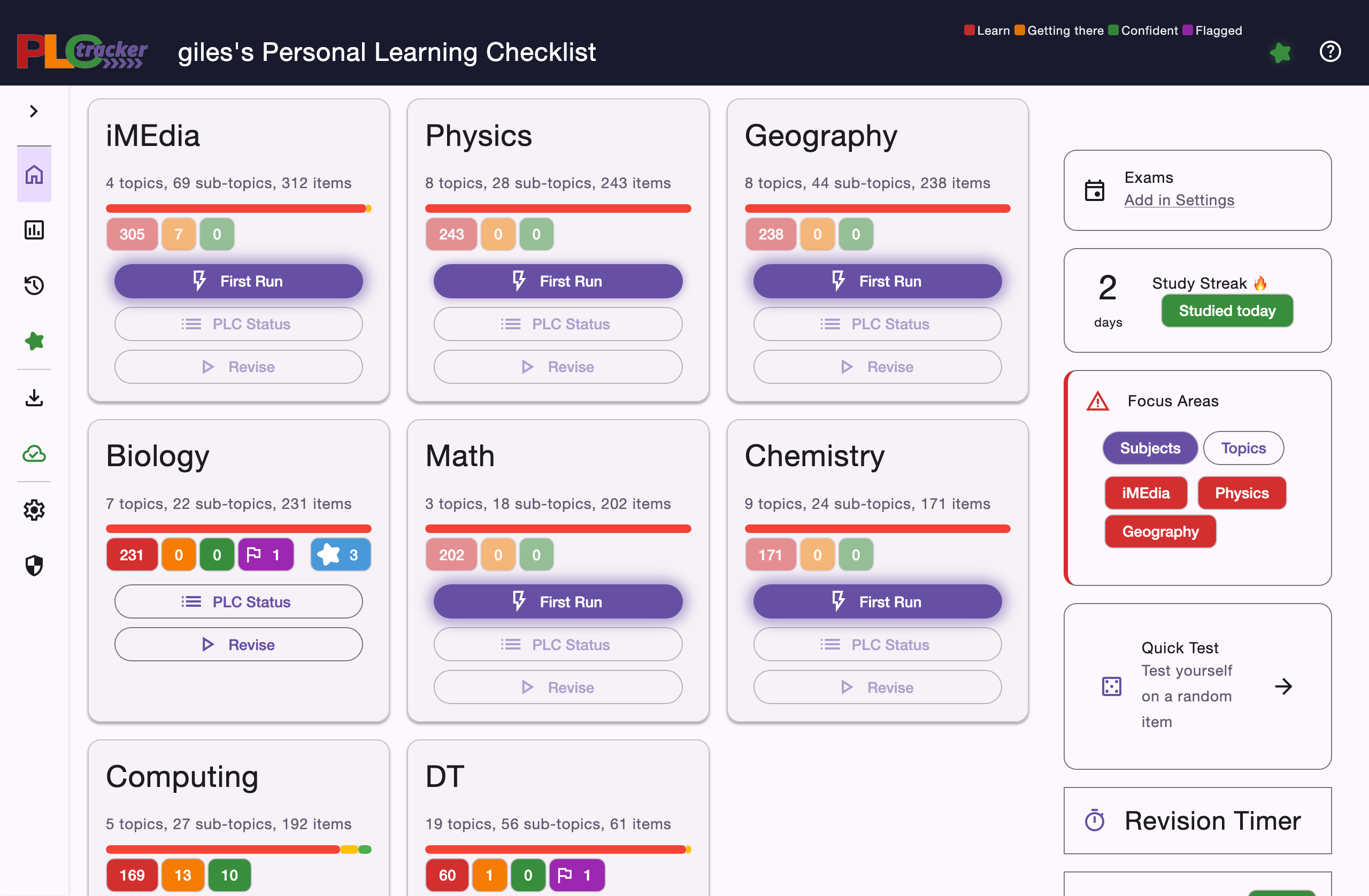Screen dimensions: 1369x896
Task: Expand the sidebar with the chevron arrow
Action: click(33, 111)
